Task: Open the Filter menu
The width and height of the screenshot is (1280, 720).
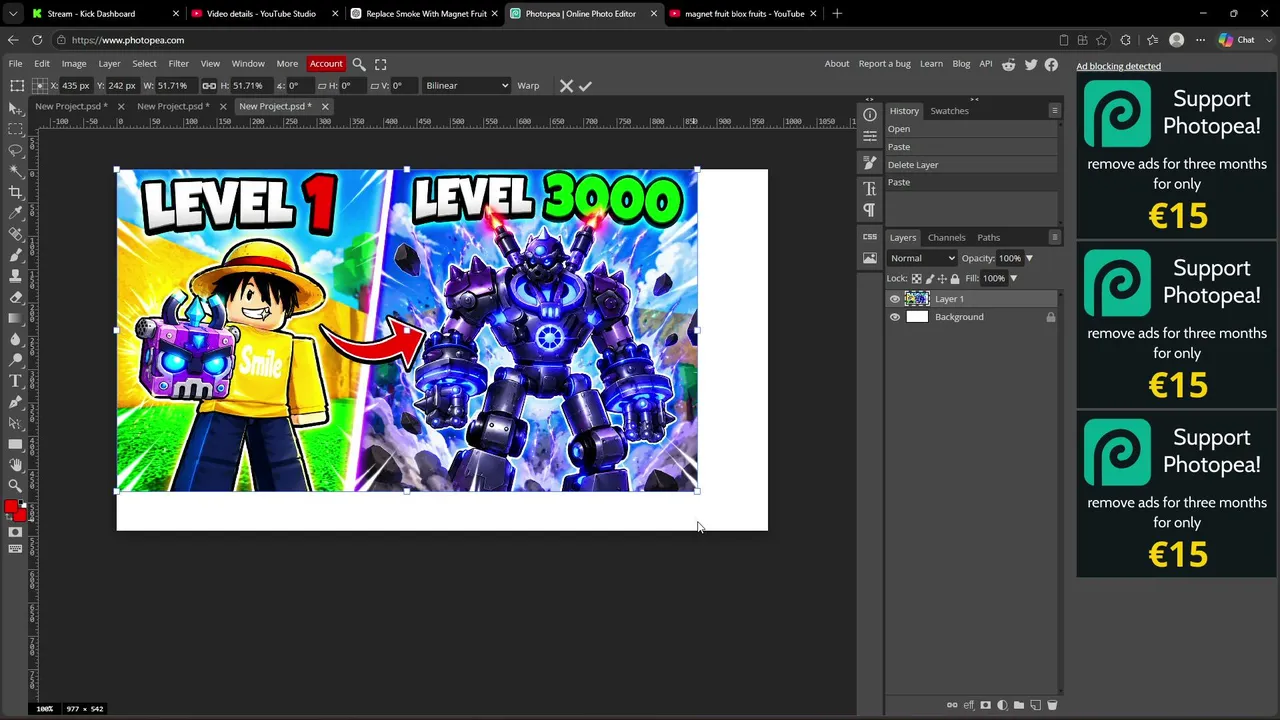Action: pyautogui.click(x=178, y=64)
